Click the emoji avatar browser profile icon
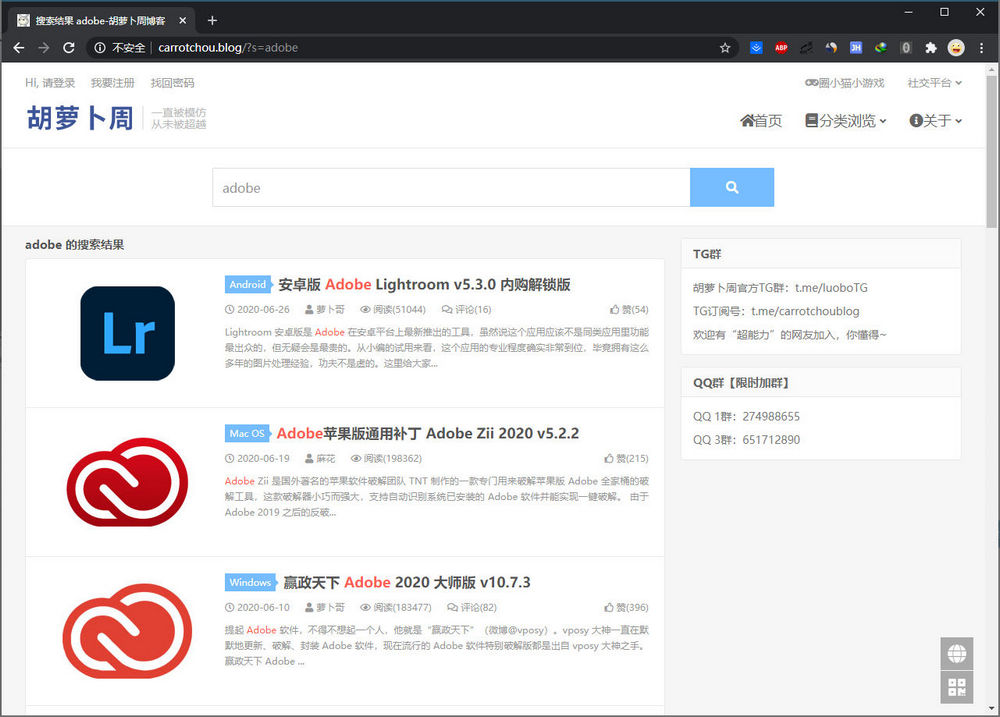Image resolution: width=1000 pixels, height=717 pixels. point(957,47)
